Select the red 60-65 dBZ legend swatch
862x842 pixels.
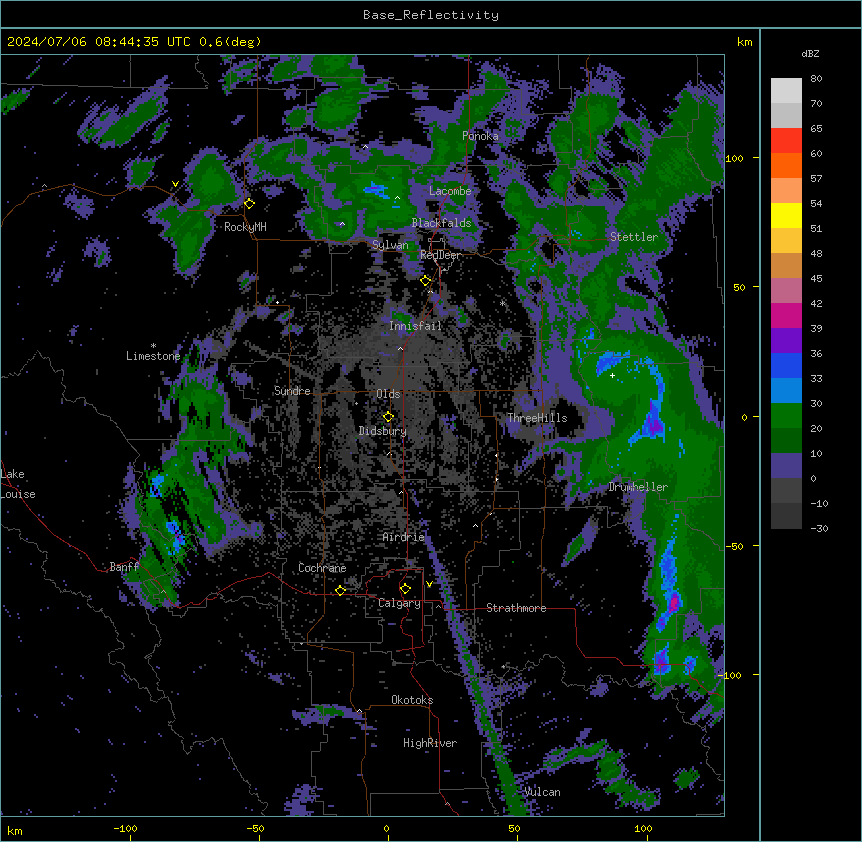786,141
